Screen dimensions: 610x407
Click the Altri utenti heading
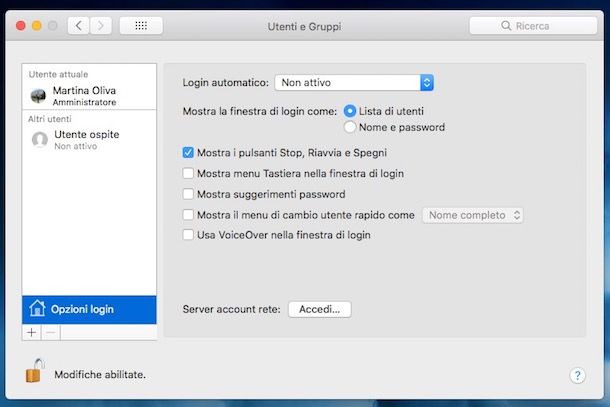click(49, 119)
